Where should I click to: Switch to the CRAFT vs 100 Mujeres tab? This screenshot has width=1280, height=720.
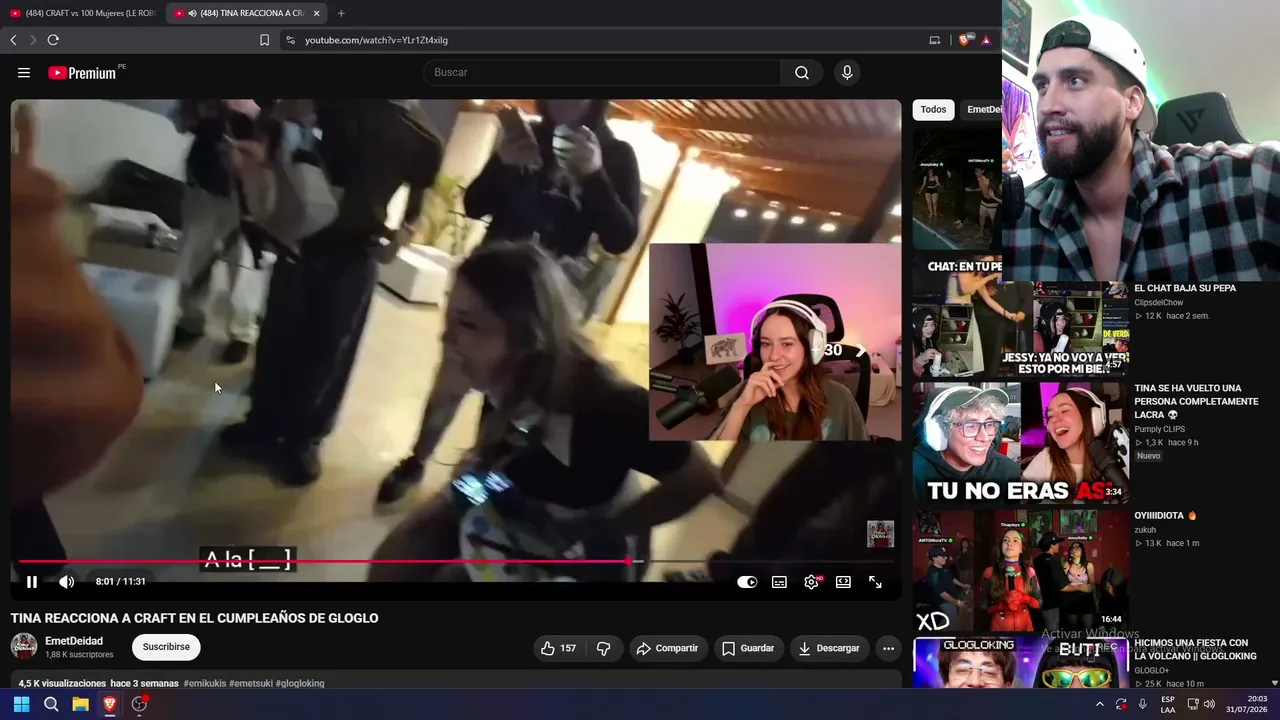click(x=82, y=13)
